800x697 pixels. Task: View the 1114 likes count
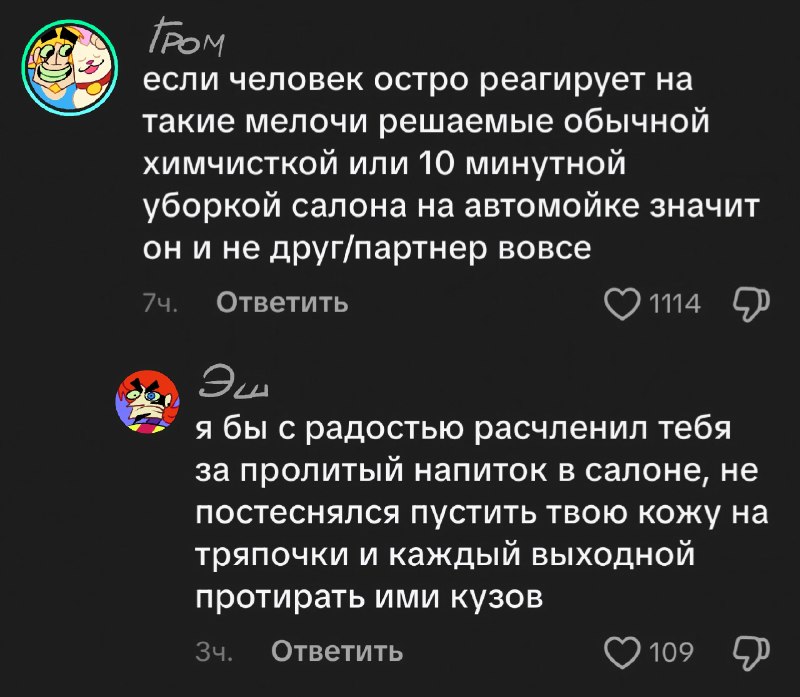(675, 305)
